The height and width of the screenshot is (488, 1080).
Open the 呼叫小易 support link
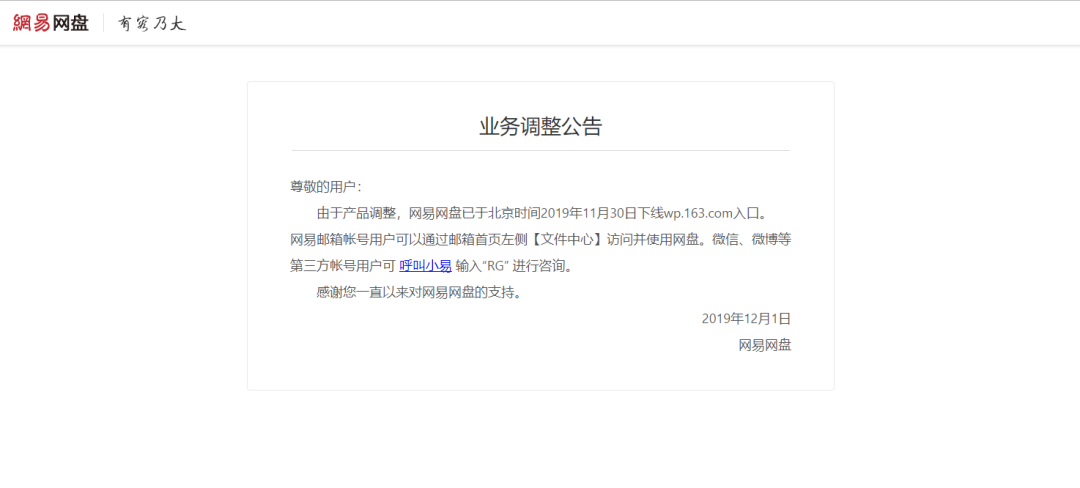click(425, 266)
